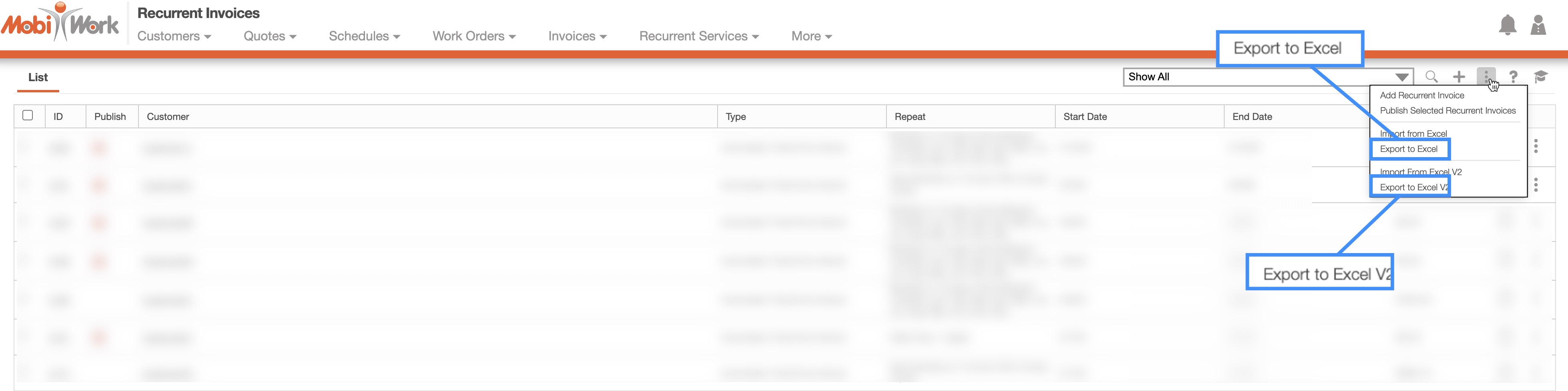
Task: Click the notification bell icon
Action: tap(1507, 26)
